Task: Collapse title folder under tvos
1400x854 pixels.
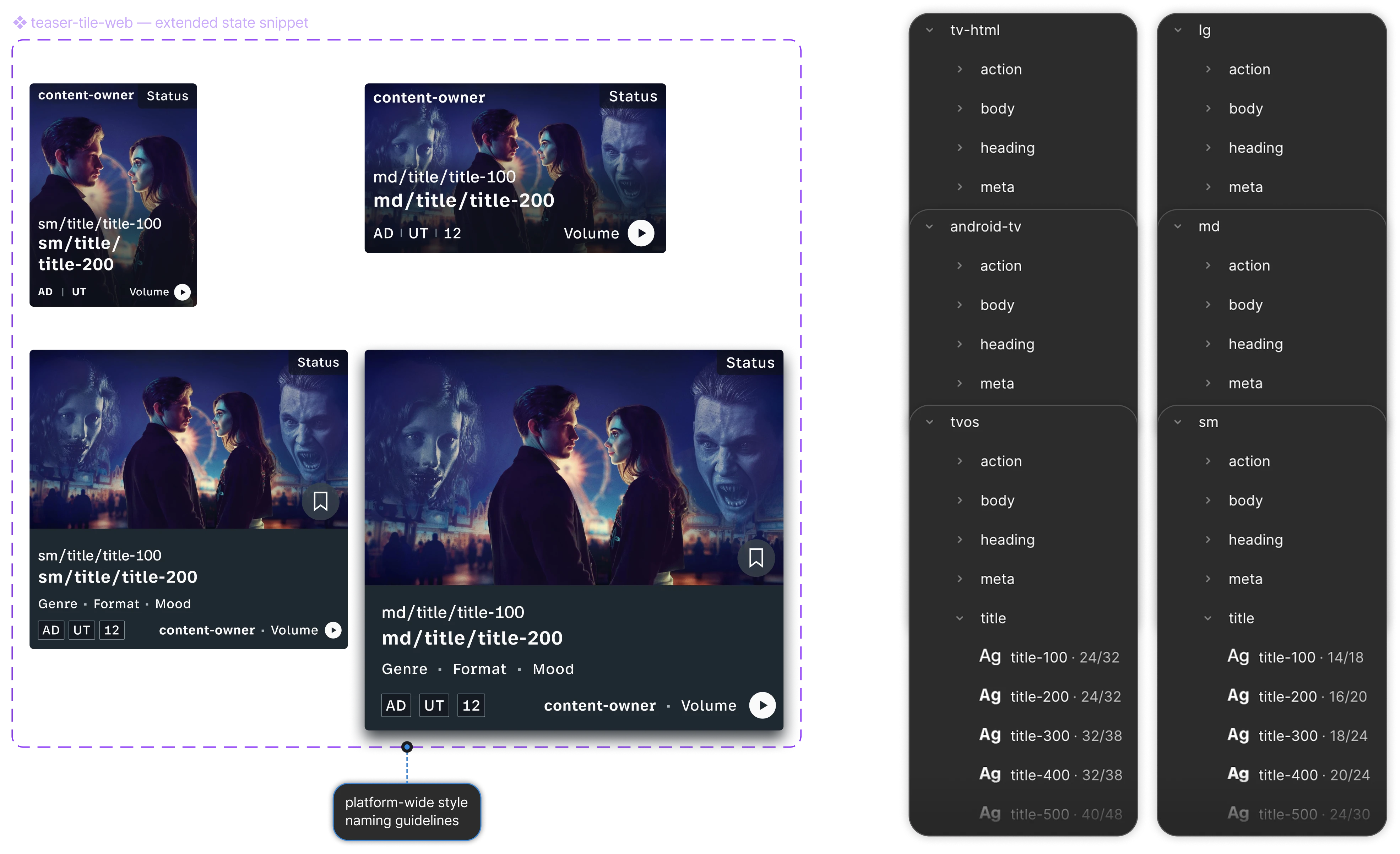Action: pos(960,618)
